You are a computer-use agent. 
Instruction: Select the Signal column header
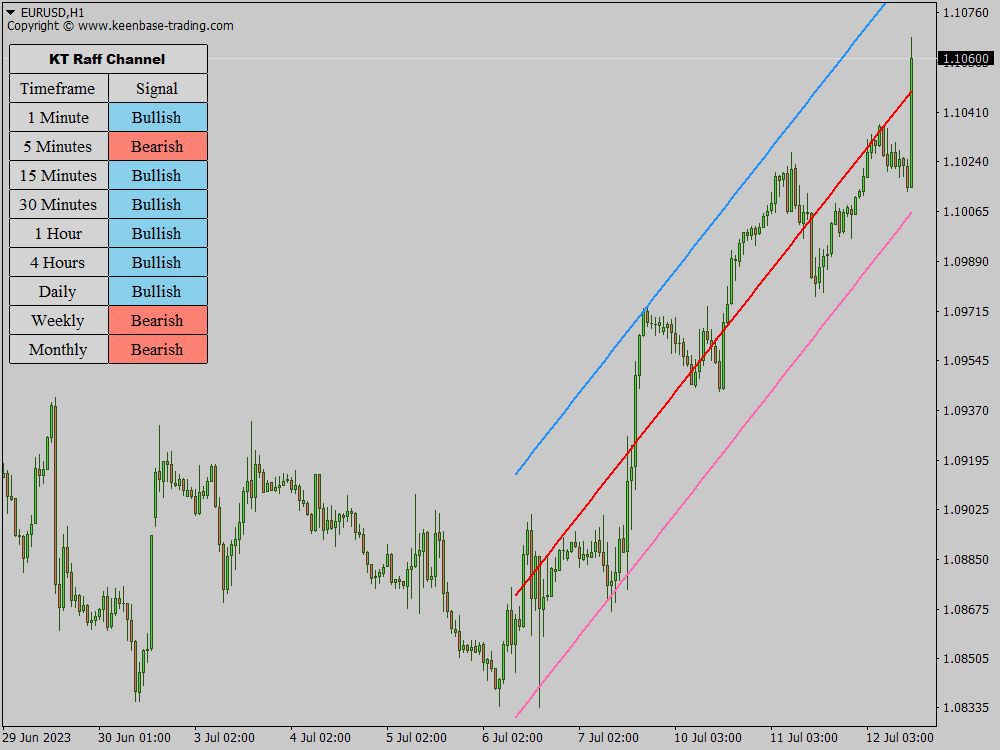157,88
